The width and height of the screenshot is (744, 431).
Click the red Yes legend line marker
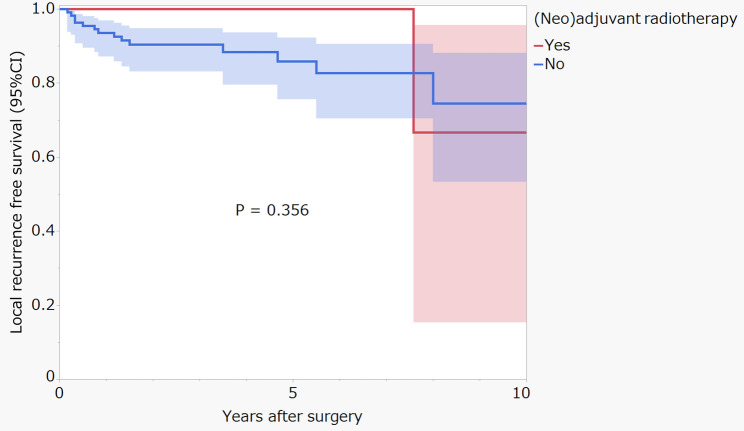tap(538, 46)
